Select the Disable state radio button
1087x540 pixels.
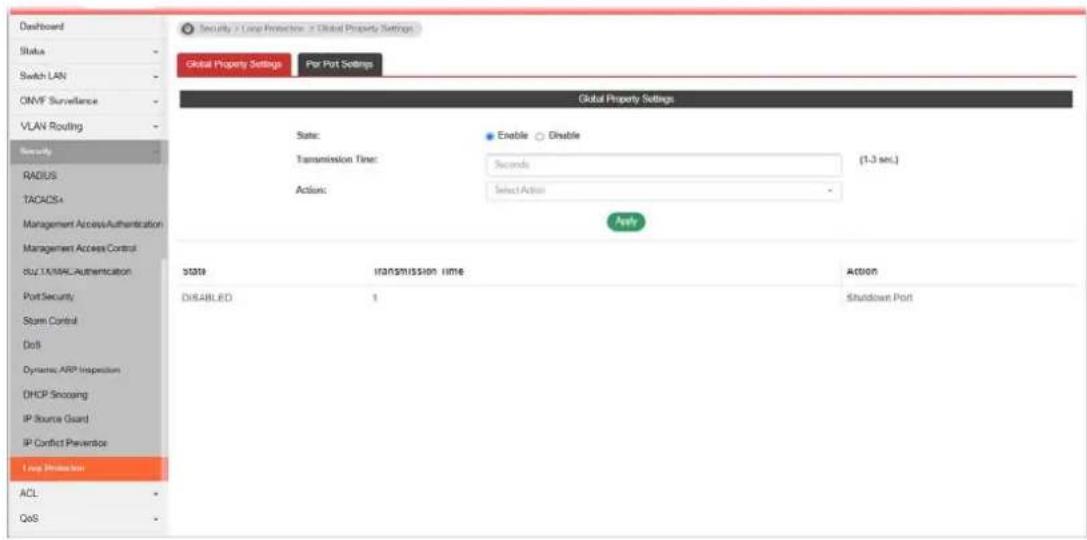click(541, 136)
